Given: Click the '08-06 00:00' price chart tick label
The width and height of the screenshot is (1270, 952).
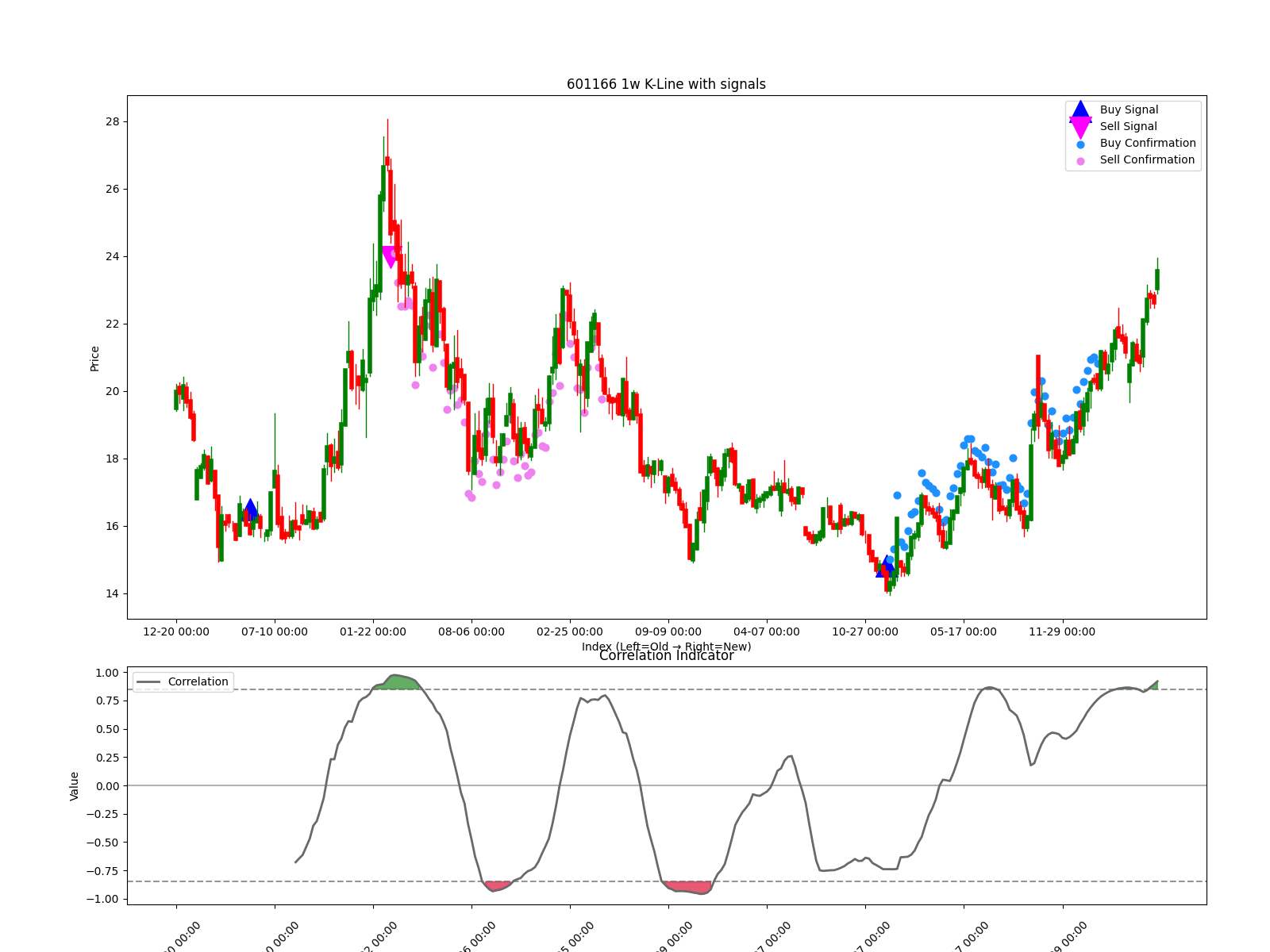Looking at the screenshot, I should click(471, 631).
